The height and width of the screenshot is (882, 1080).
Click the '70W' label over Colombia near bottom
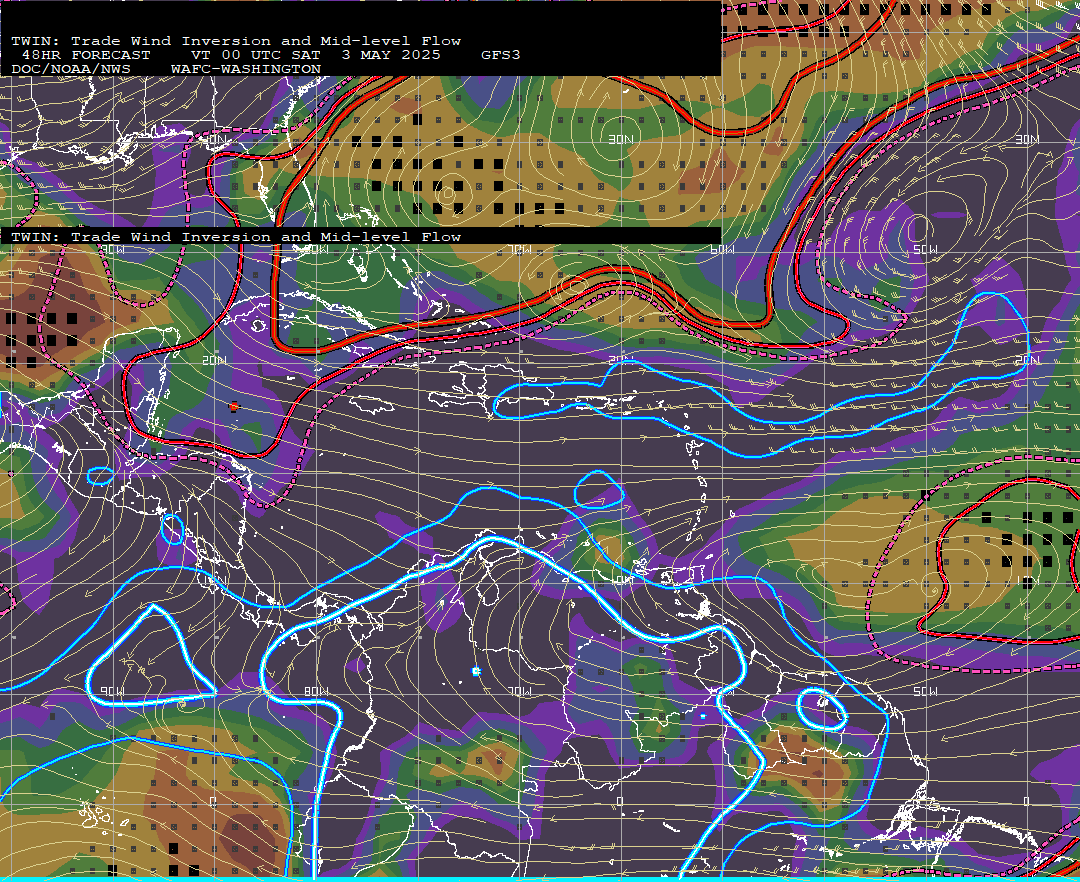520,691
